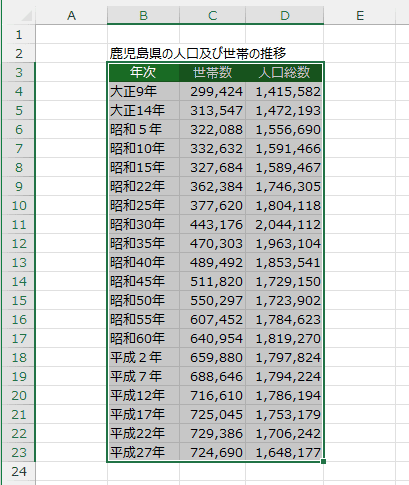Select column B header

(x=143, y=15)
